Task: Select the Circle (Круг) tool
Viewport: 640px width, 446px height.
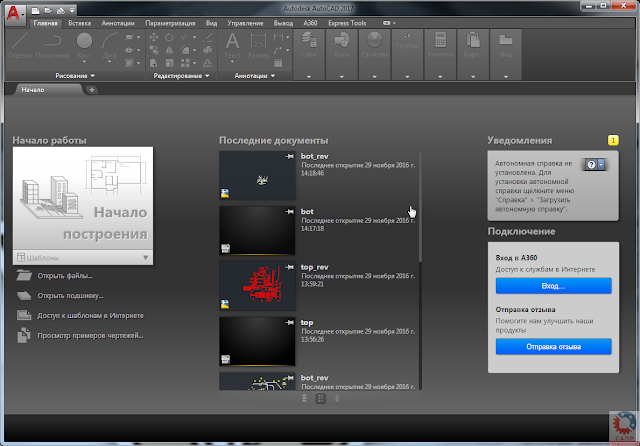Action: [x=84, y=46]
